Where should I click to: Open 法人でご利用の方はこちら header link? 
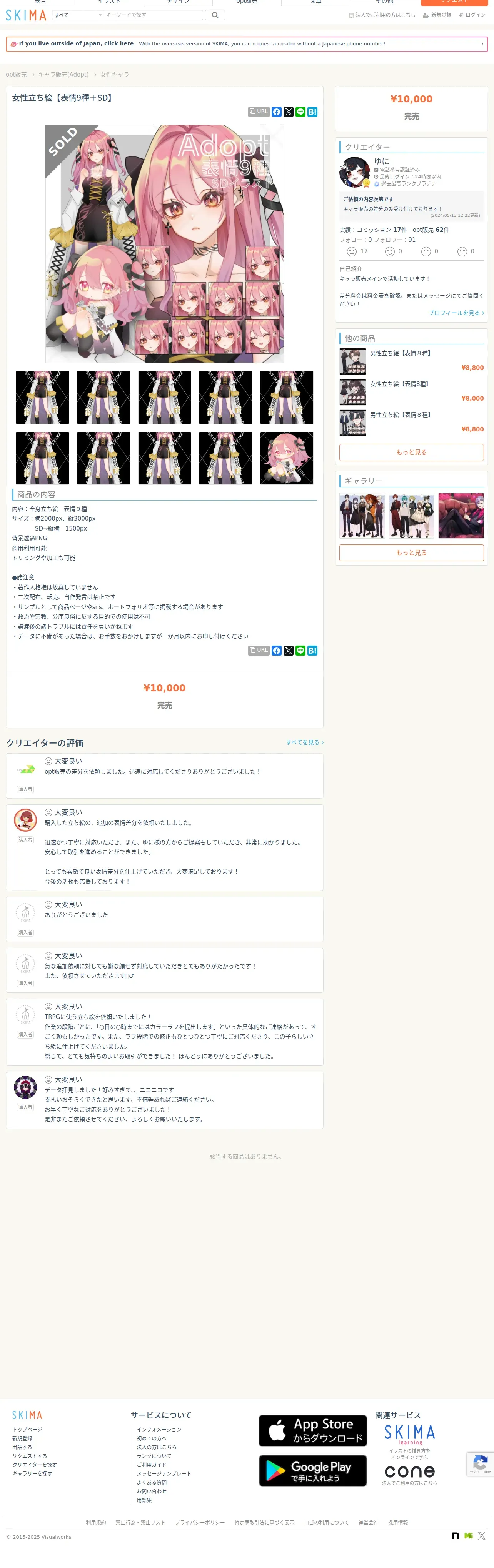(382, 15)
